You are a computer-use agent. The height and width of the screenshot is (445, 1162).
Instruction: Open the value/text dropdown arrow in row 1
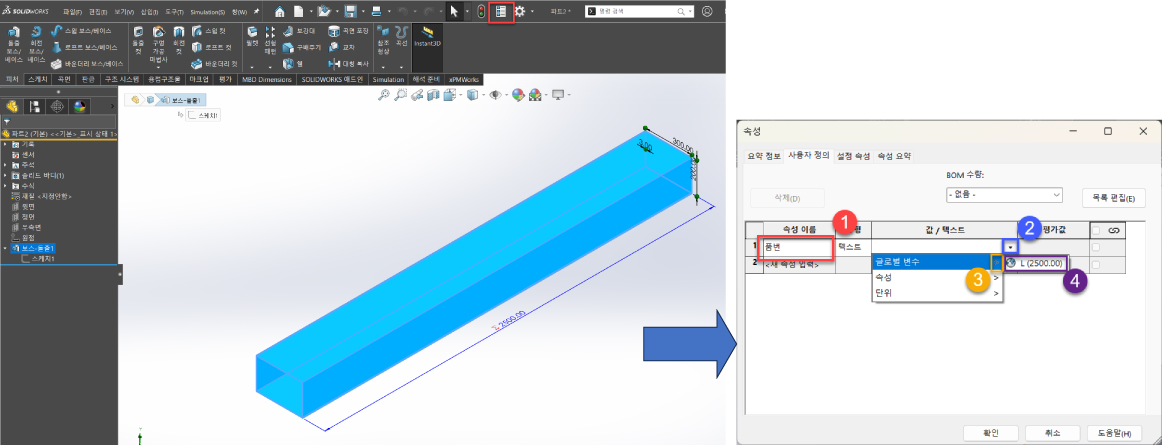pyautogui.click(x=1011, y=246)
